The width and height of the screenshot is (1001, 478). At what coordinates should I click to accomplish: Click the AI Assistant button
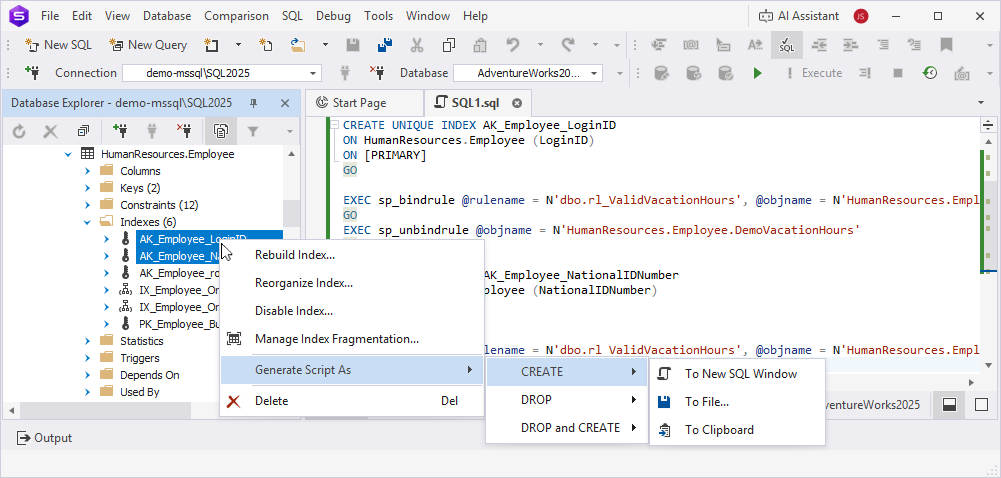point(799,16)
